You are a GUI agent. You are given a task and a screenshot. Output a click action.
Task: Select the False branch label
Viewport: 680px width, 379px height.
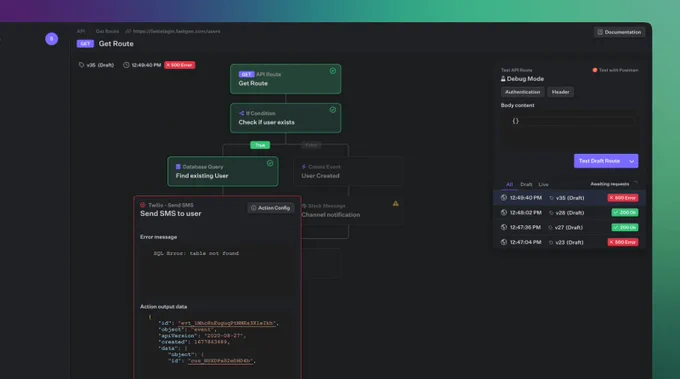point(311,145)
